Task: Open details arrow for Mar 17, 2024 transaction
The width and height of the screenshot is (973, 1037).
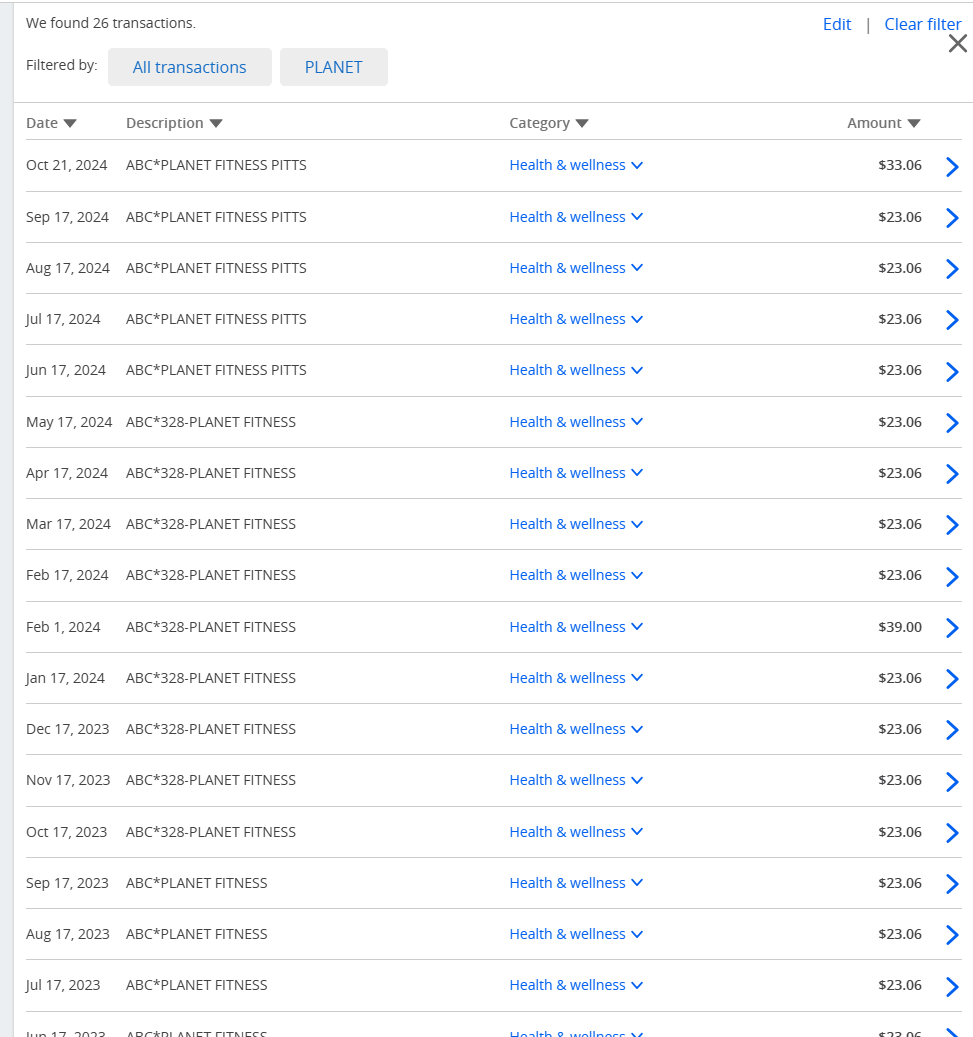Action: click(952, 525)
